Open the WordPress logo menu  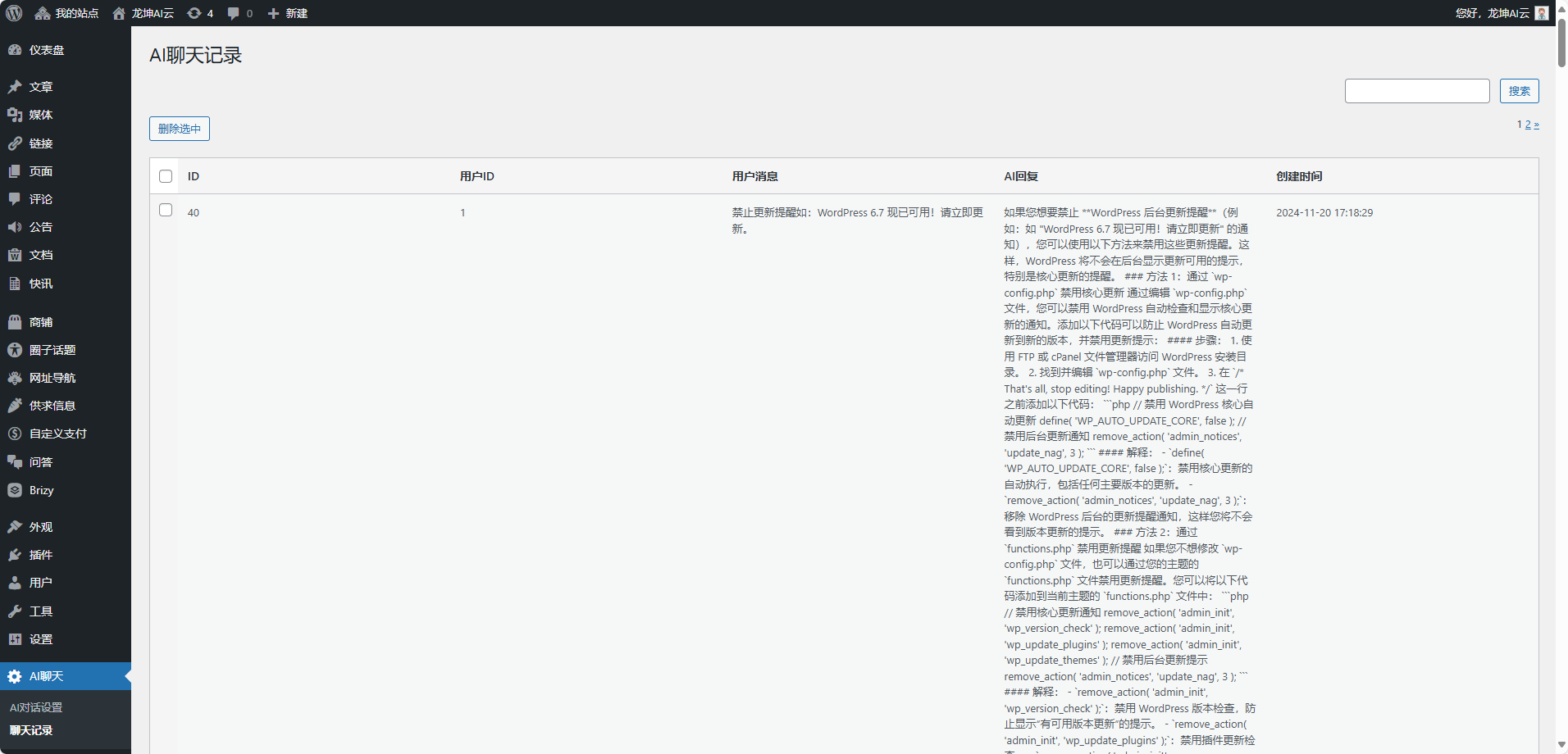(x=14, y=13)
